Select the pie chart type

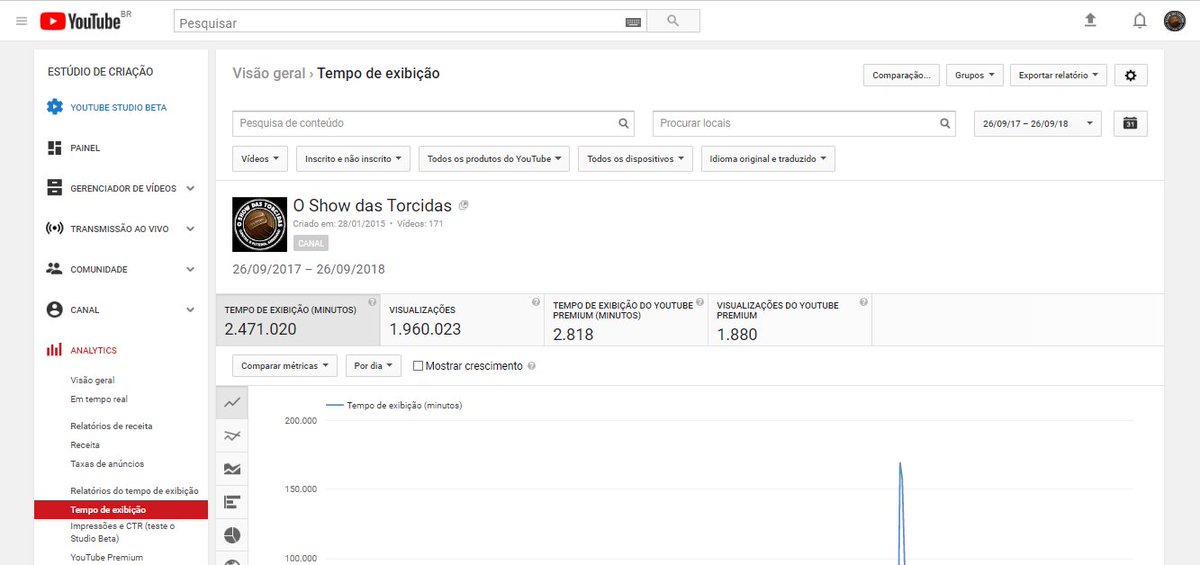[232, 535]
